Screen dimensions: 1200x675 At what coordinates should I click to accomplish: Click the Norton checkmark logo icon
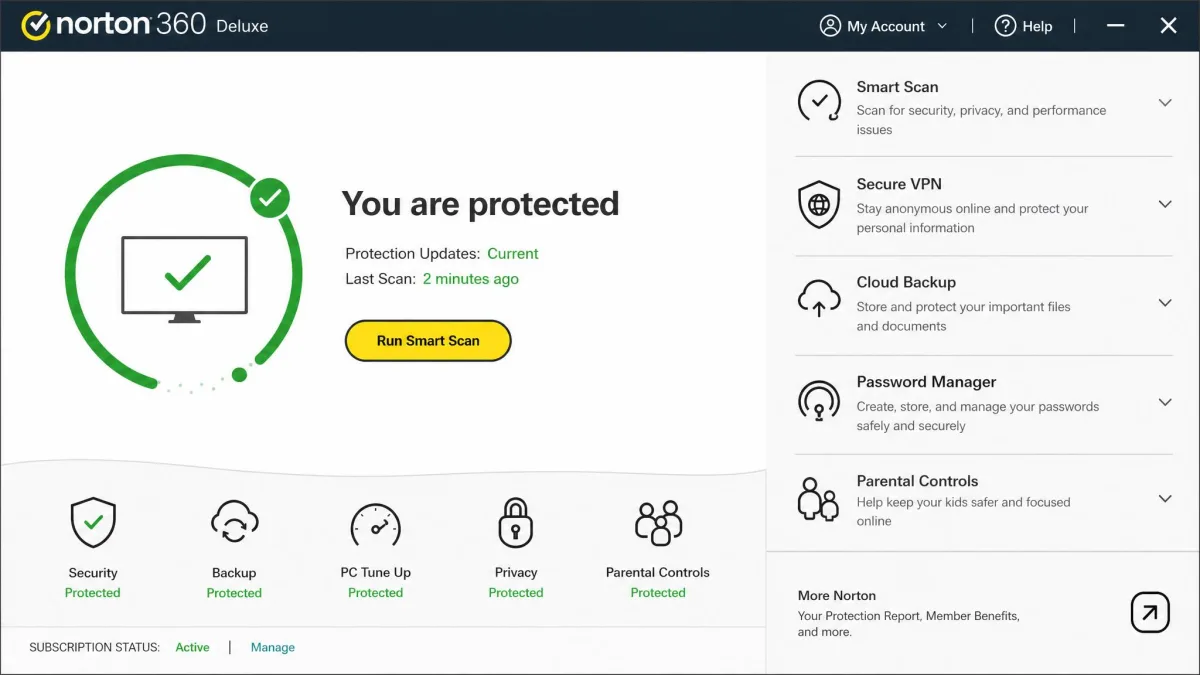coord(36,25)
